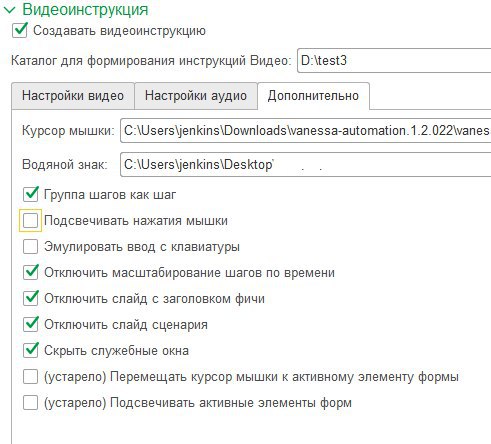Enable Подсвечивать нажатия мышки checkbox
This screenshot has height=444, width=491.
[x=30, y=220]
